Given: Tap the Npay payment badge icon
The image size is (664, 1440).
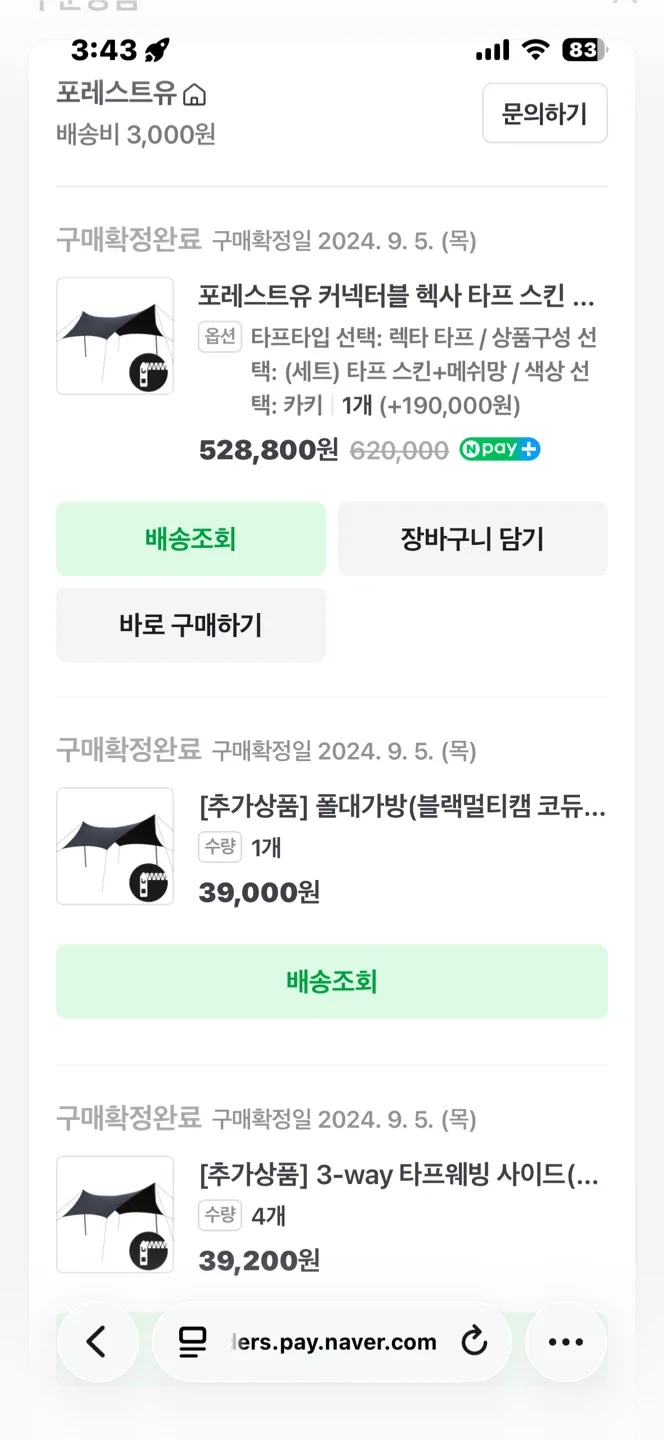Looking at the screenshot, I should (498, 450).
